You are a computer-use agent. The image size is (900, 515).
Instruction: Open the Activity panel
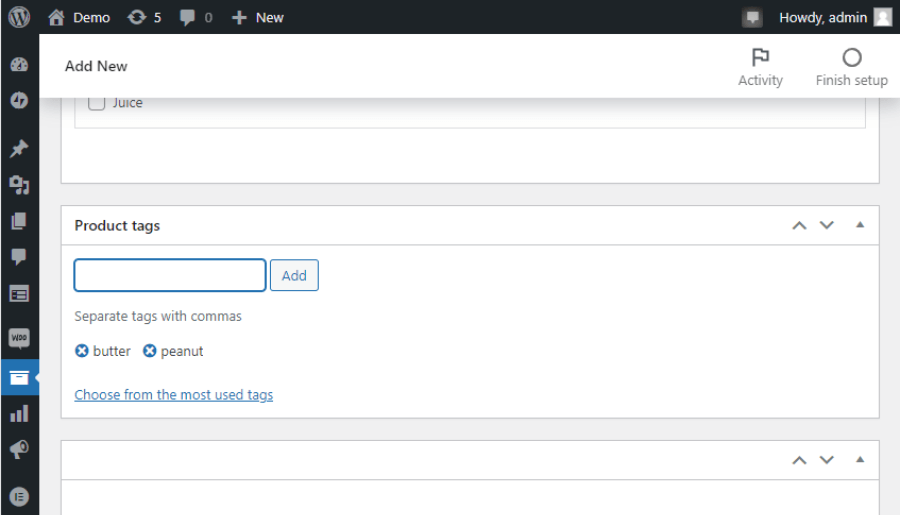click(x=760, y=67)
